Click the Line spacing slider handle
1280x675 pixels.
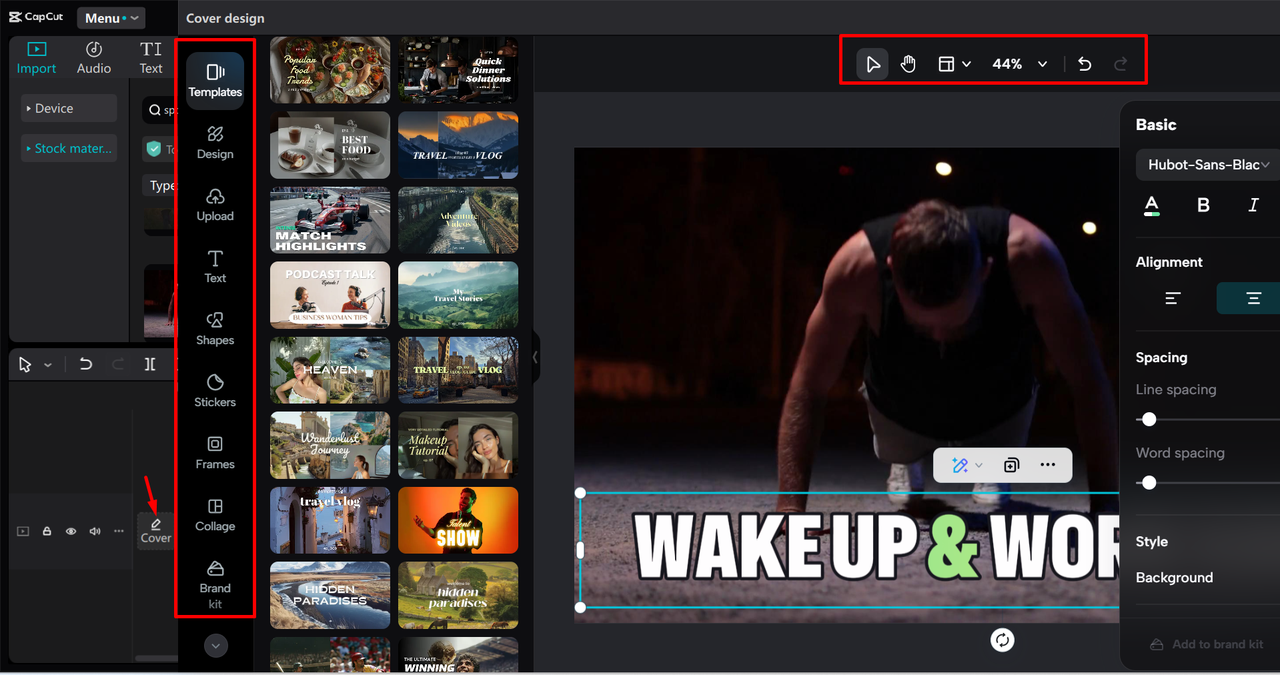tap(1149, 419)
